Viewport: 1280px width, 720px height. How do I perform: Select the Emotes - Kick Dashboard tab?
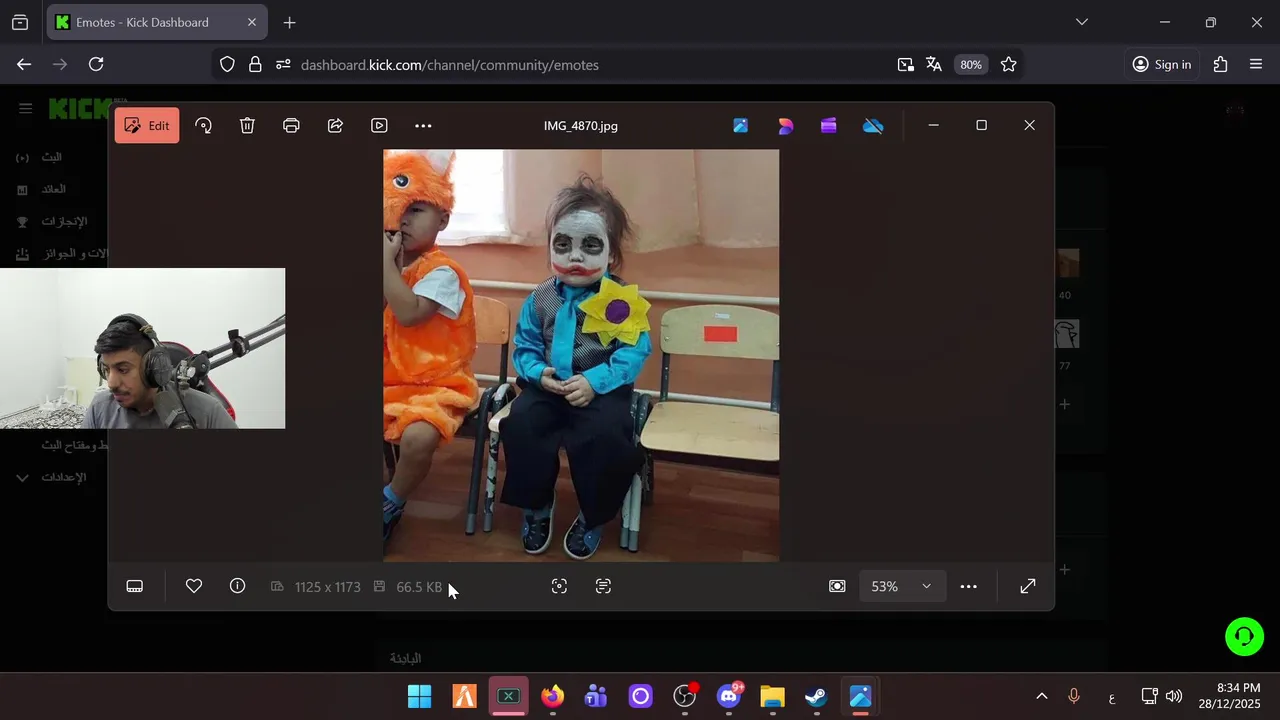click(157, 22)
